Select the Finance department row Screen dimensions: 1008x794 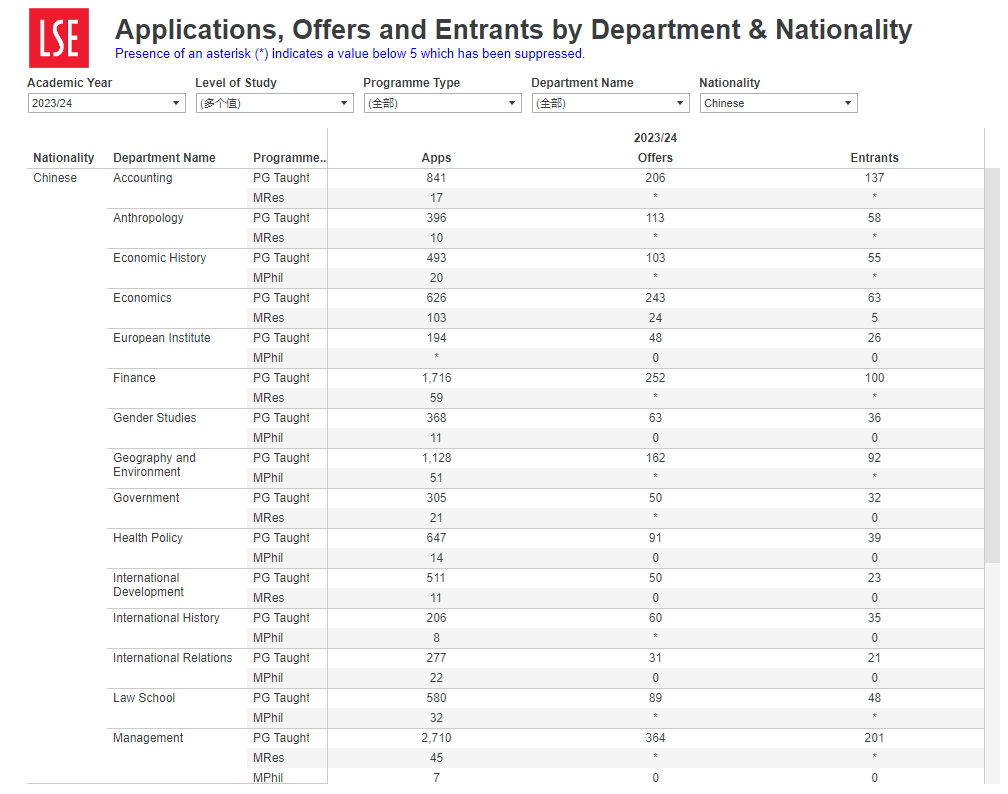(x=134, y=377)
